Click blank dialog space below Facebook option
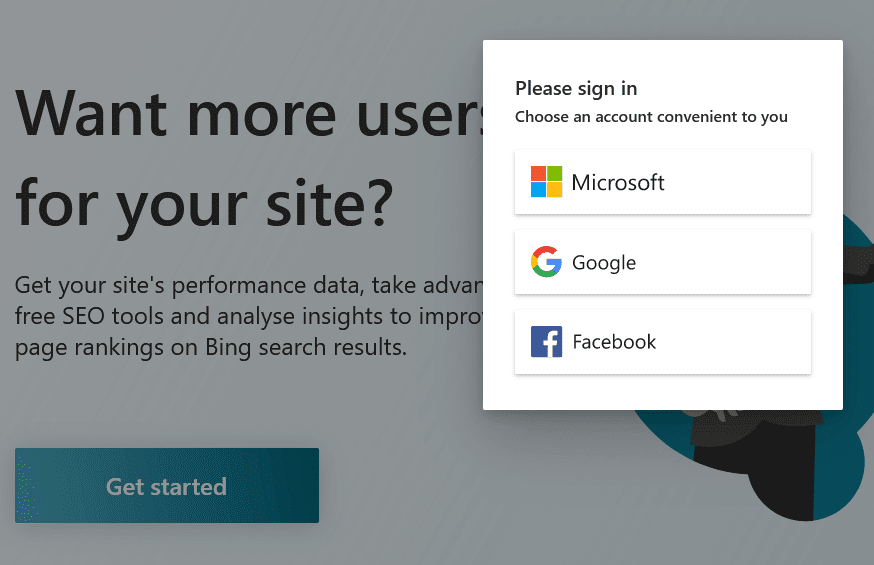Screen dimensions: 874x565 662,392
